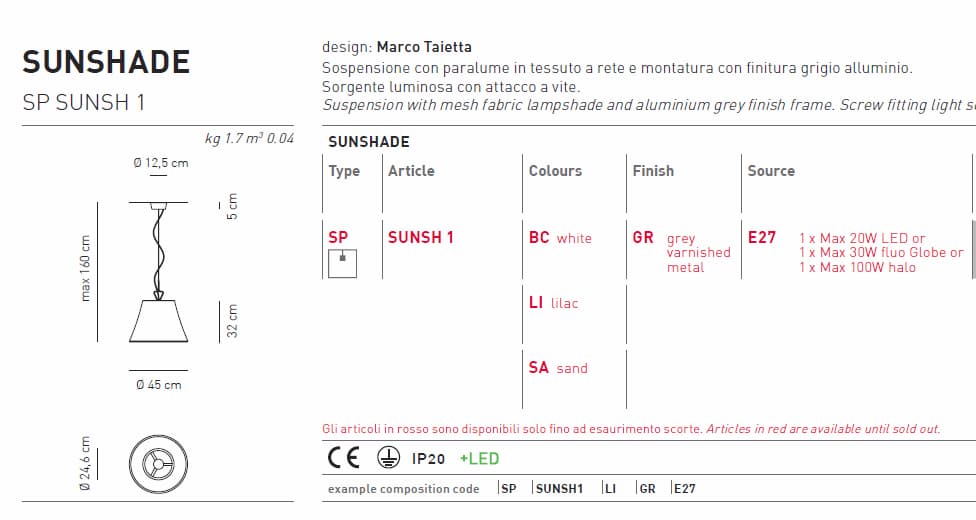This screenshot has width=976, height=520.
Task: Click the circular top-view lamp diagram
Action: pyautogui.click(x=158, y=465)
